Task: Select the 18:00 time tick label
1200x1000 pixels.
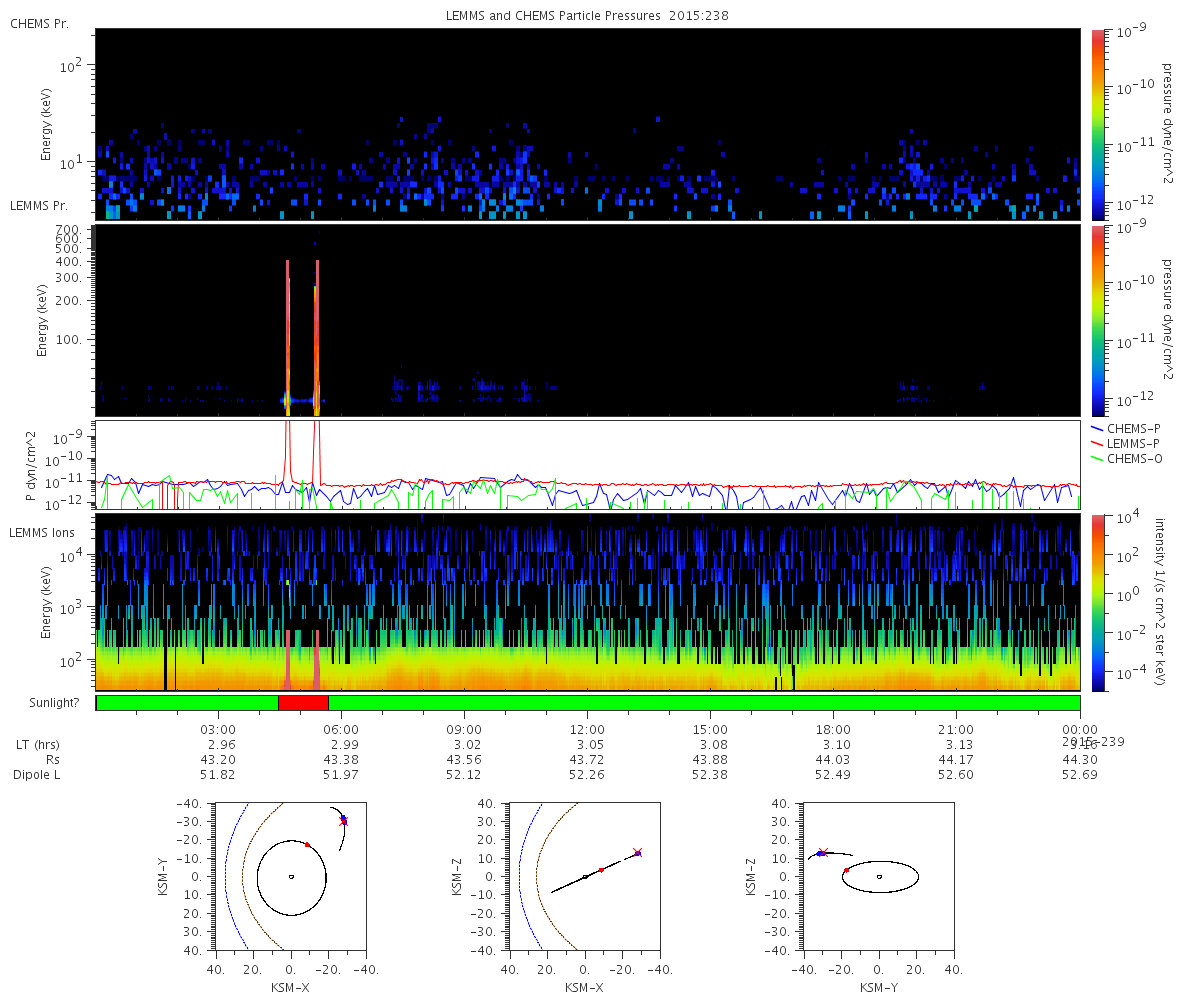Action: pyautogui.click(x=833, y=729)
